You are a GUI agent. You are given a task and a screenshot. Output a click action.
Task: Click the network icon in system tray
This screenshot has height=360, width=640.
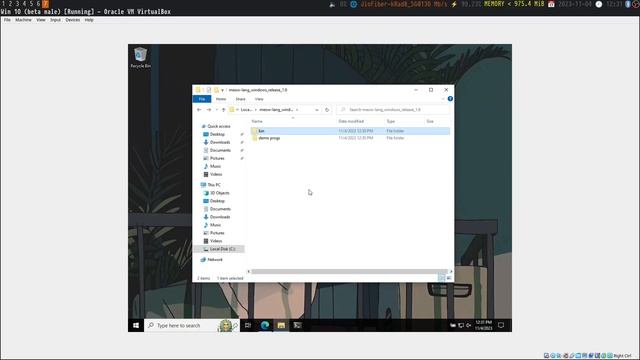pos(461,325)
